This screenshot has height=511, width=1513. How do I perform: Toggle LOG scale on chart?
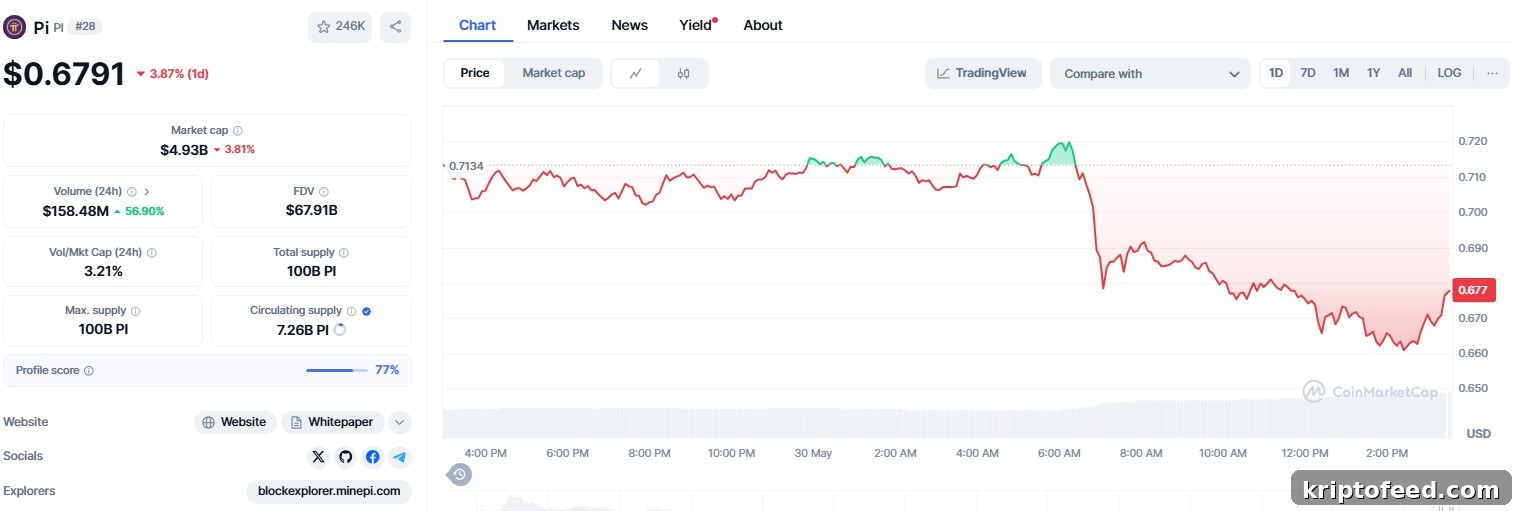pyautogui.click(x=1449, y=73)
